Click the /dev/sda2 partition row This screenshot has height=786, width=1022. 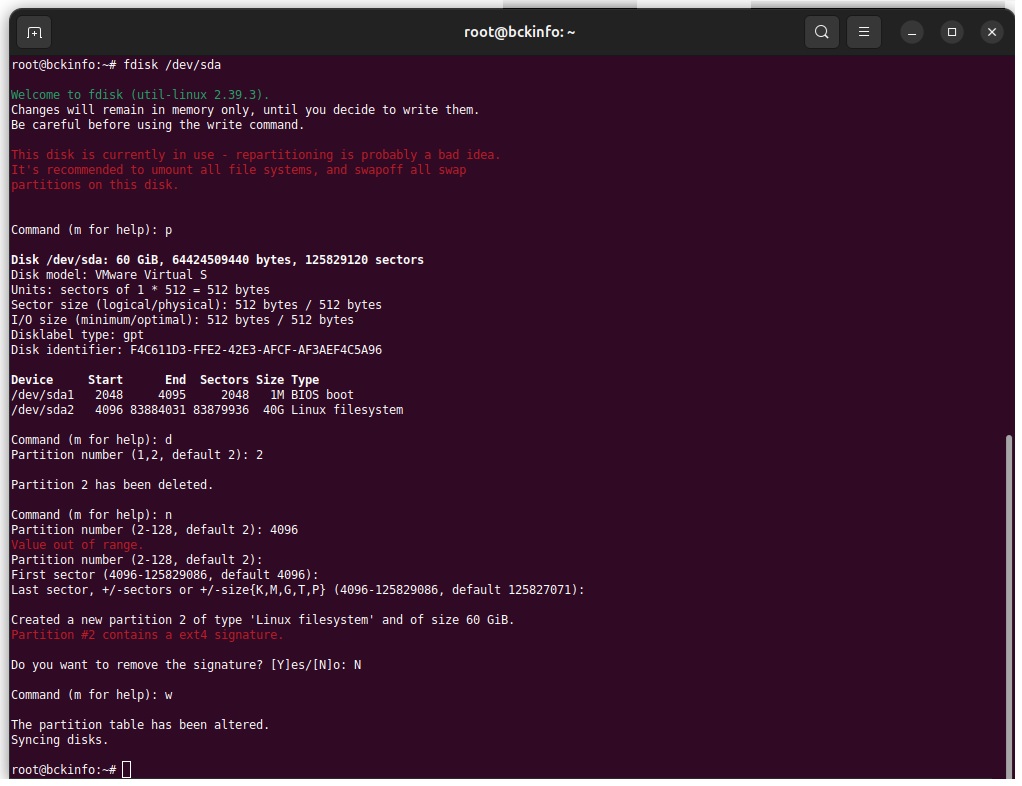click(207, 410)
